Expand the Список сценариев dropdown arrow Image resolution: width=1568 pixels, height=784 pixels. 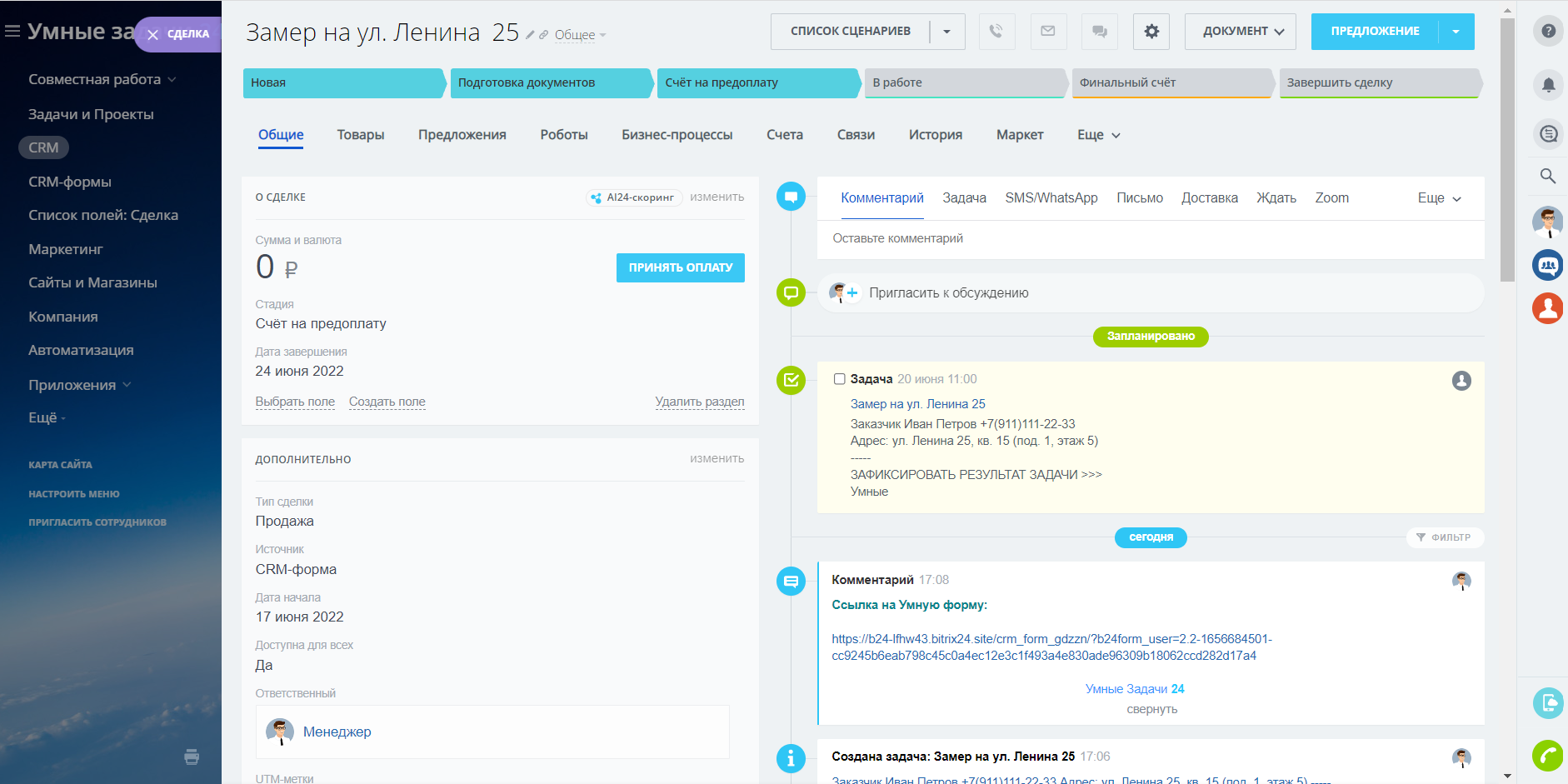[x=946, y=32]
